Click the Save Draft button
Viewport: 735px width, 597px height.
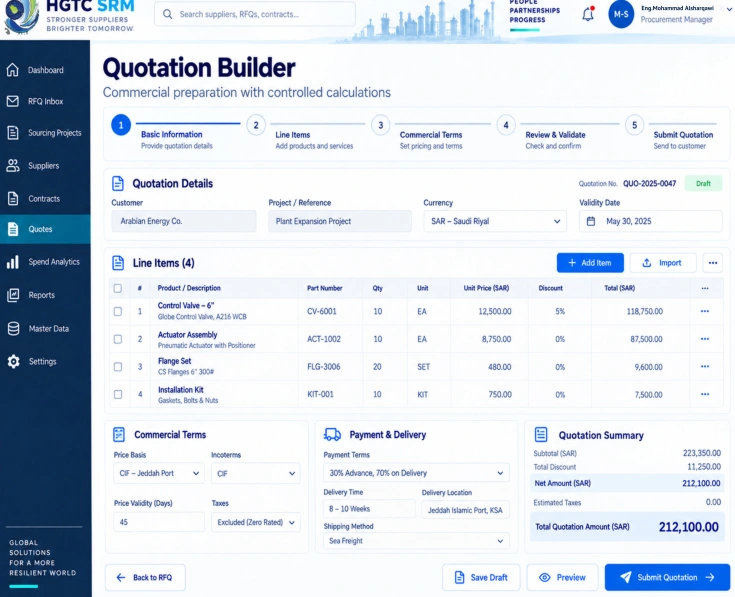481,577
